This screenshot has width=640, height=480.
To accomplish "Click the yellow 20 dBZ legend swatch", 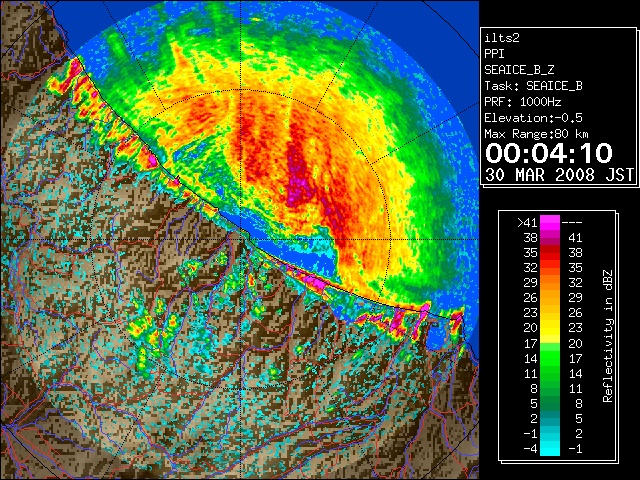I will 550,328.
